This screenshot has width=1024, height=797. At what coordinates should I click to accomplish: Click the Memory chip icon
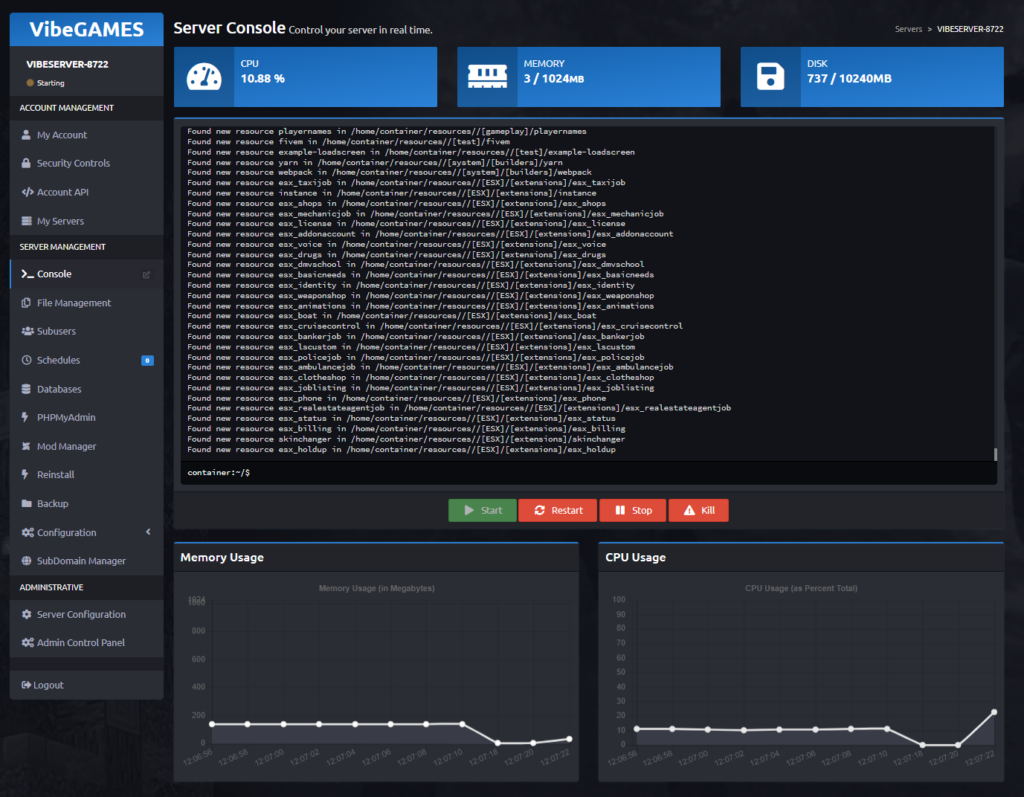coord(487,77)
